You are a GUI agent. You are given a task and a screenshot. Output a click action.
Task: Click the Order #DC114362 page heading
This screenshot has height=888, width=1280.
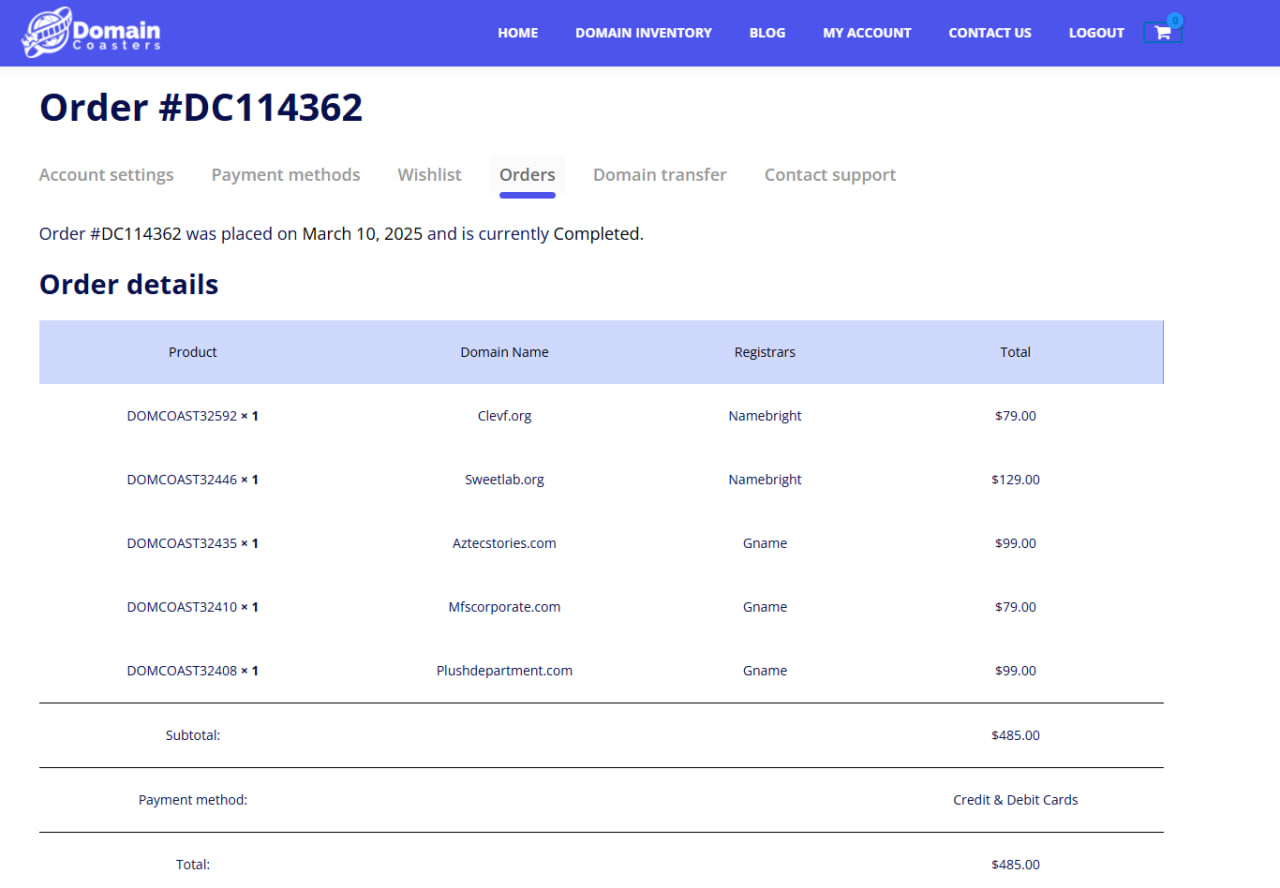pyautogui.click(x=201, y=107)
